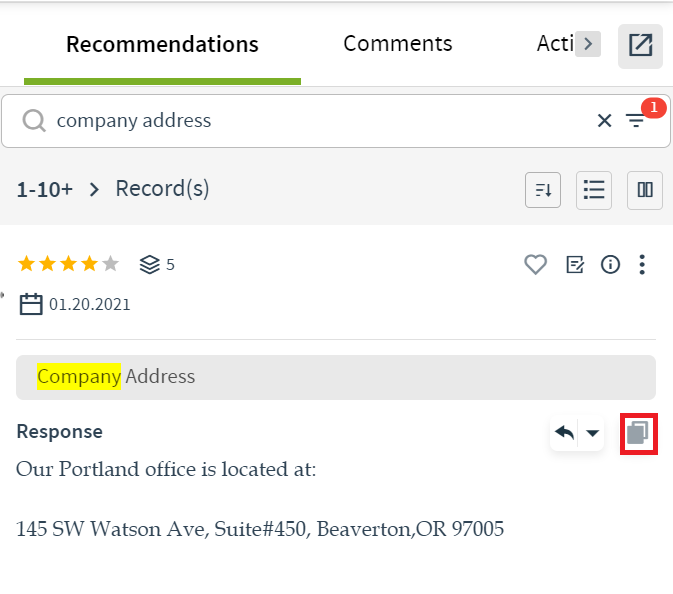Viewport: 673px width, 594px height.
Task: Switch to split column view
Action: click(x=645, y=190)
